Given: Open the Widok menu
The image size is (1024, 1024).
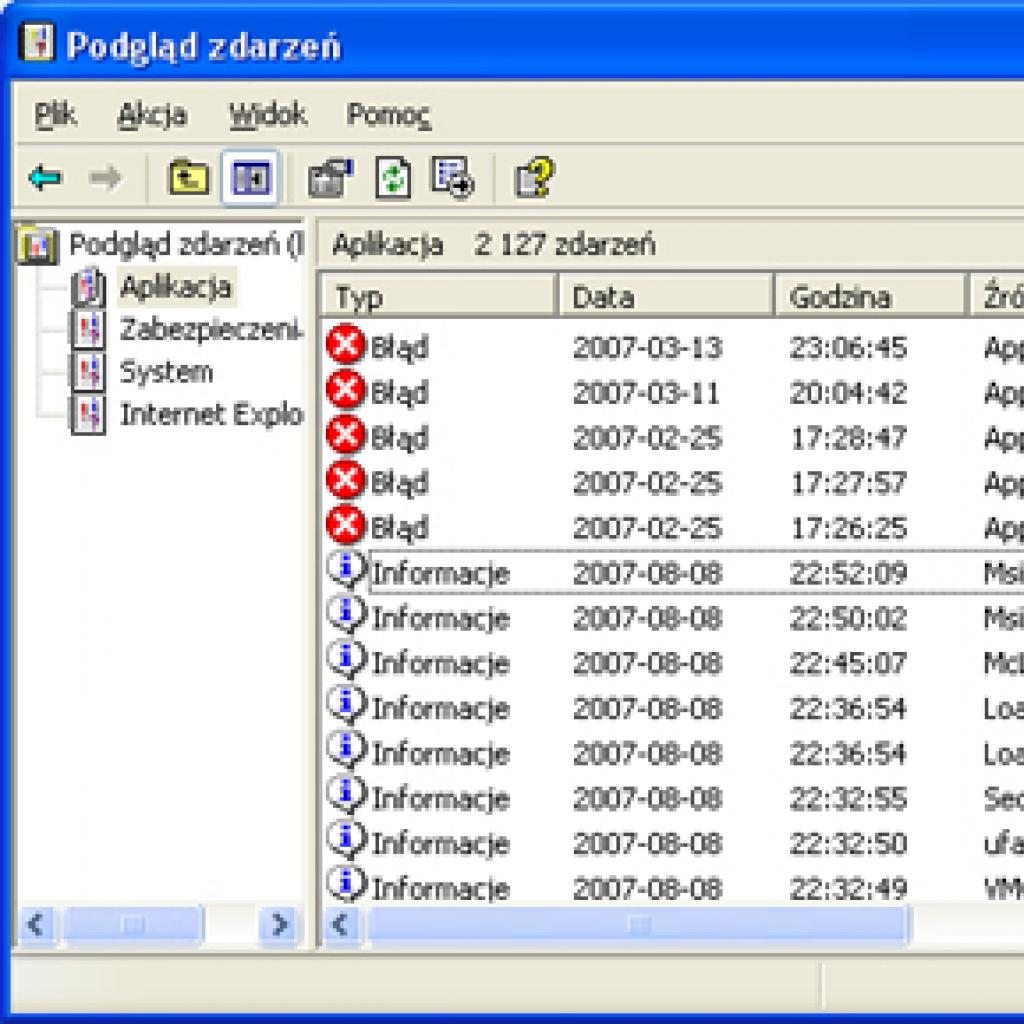Looking at the screenshot, I should click(267, 115).
